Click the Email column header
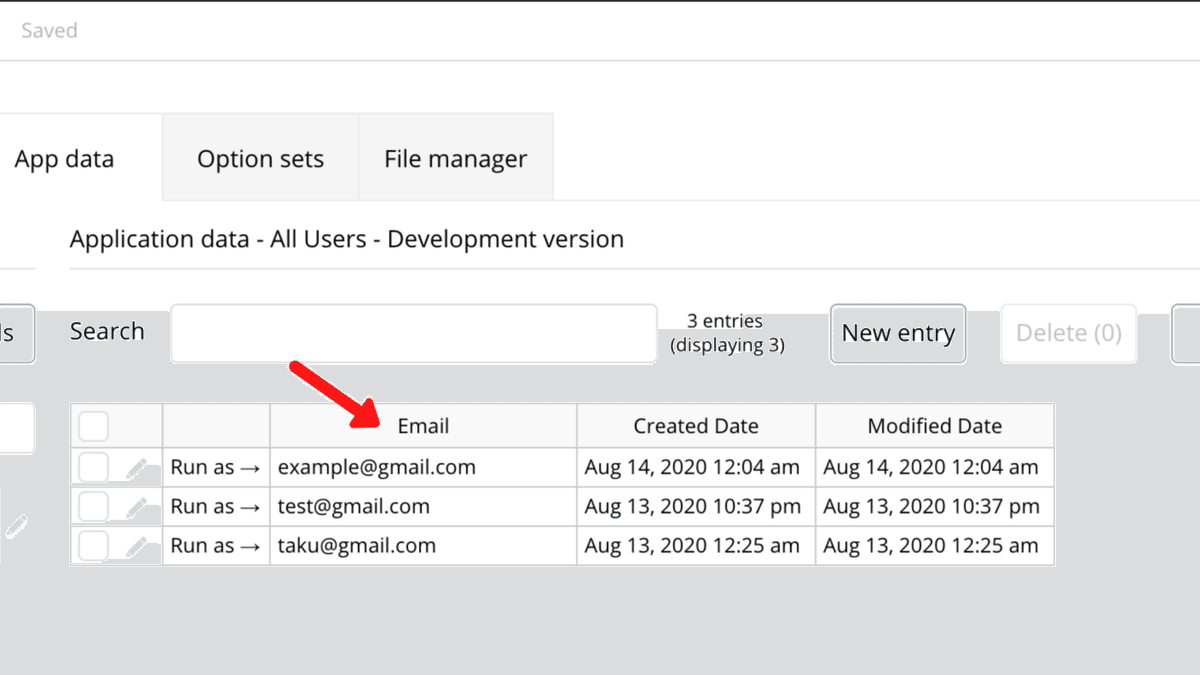The width and height of the screenshot is (1200, 675). coord(423,426)
